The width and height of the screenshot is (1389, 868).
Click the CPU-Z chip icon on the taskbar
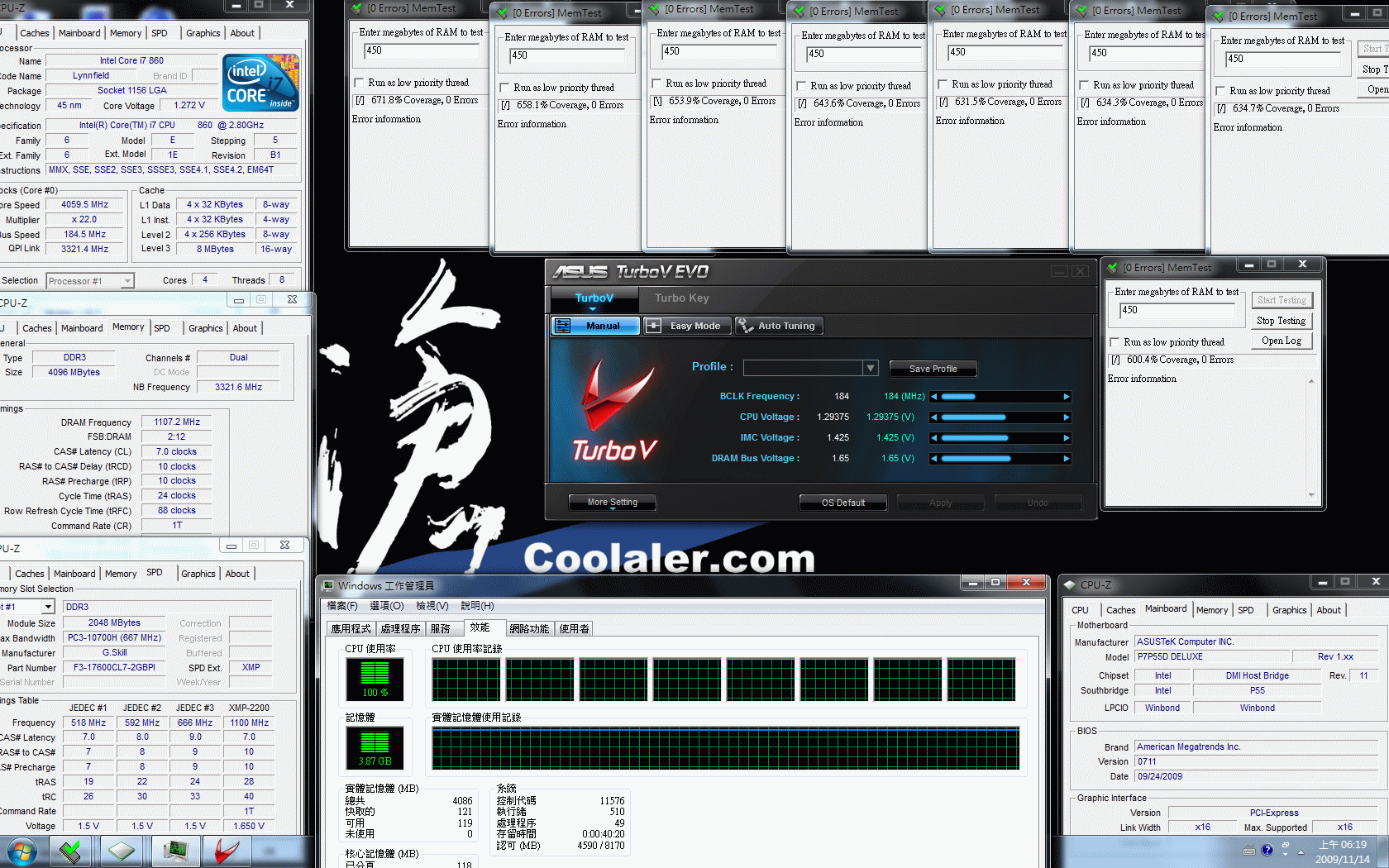coord(122,851)
